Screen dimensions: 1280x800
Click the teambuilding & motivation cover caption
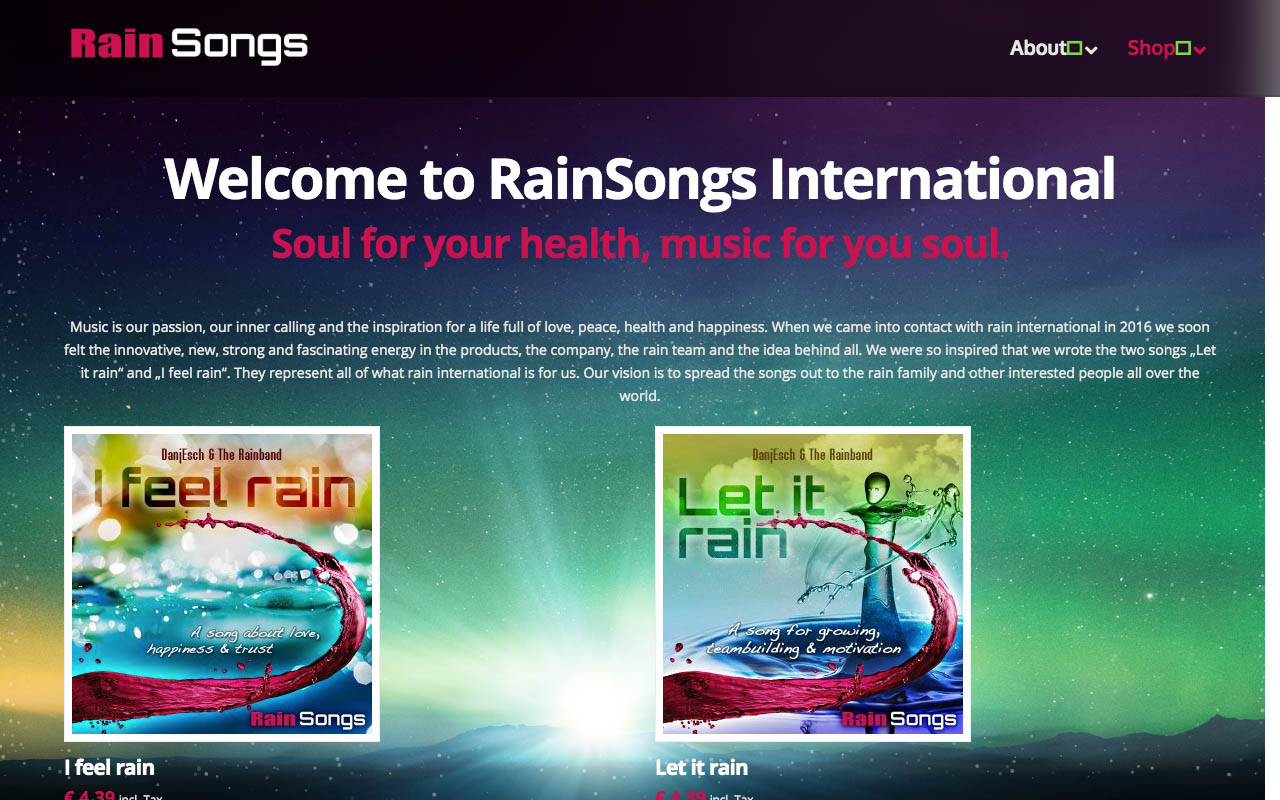803,648
